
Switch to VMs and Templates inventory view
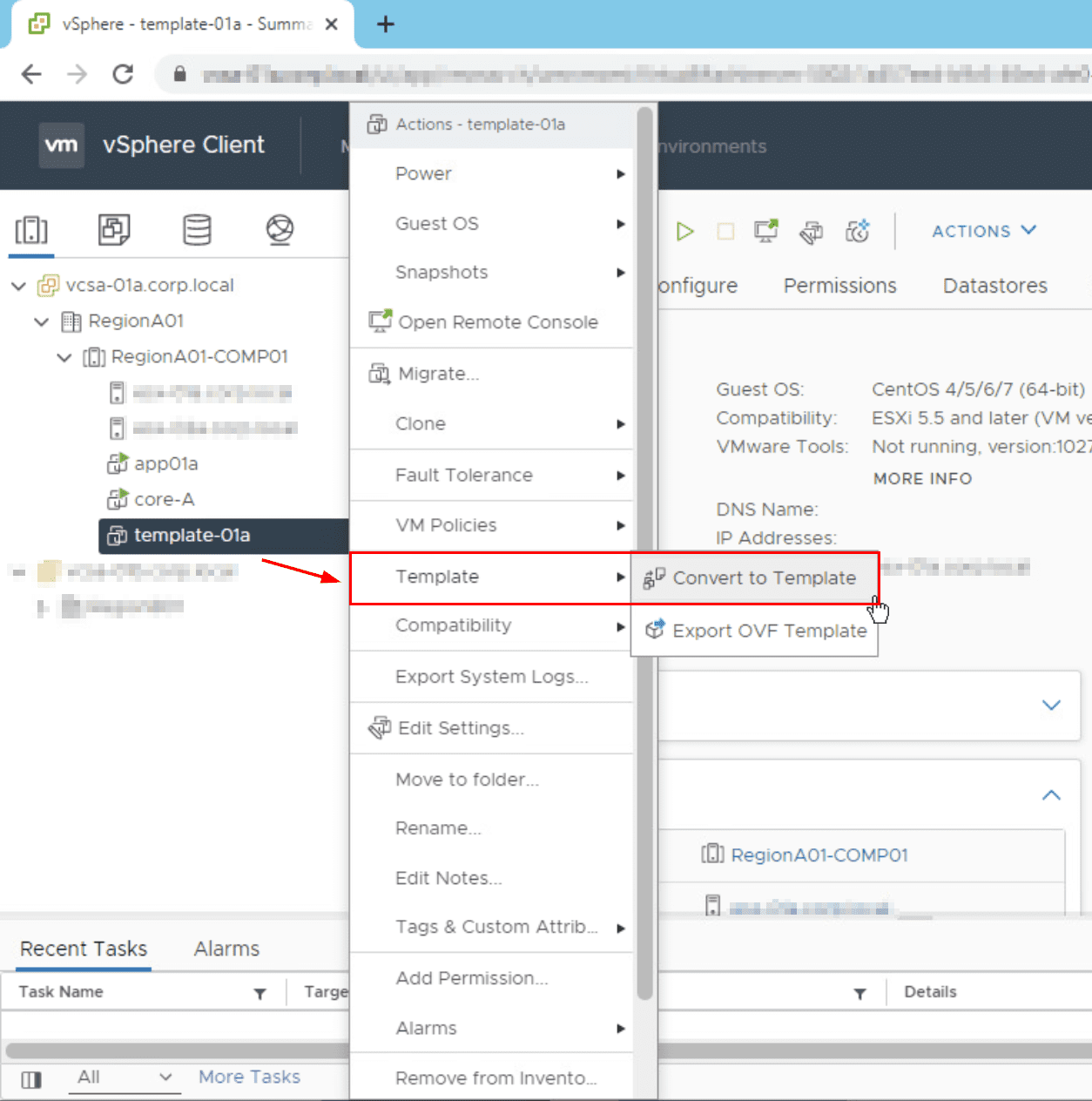[114, 230]
